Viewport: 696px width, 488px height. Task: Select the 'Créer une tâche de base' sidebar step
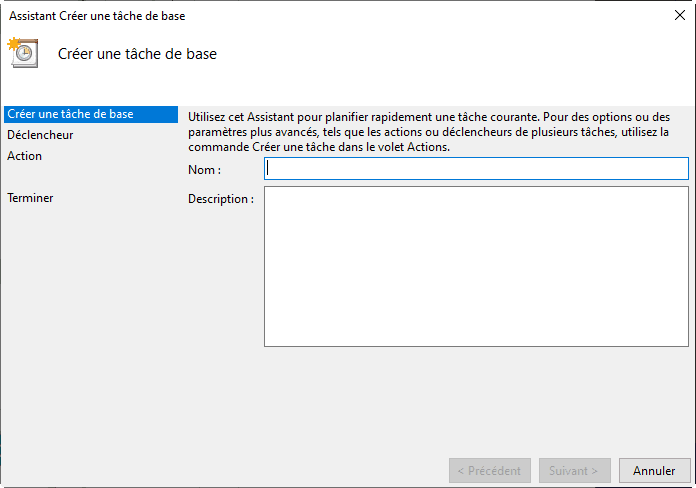[70, 114]
